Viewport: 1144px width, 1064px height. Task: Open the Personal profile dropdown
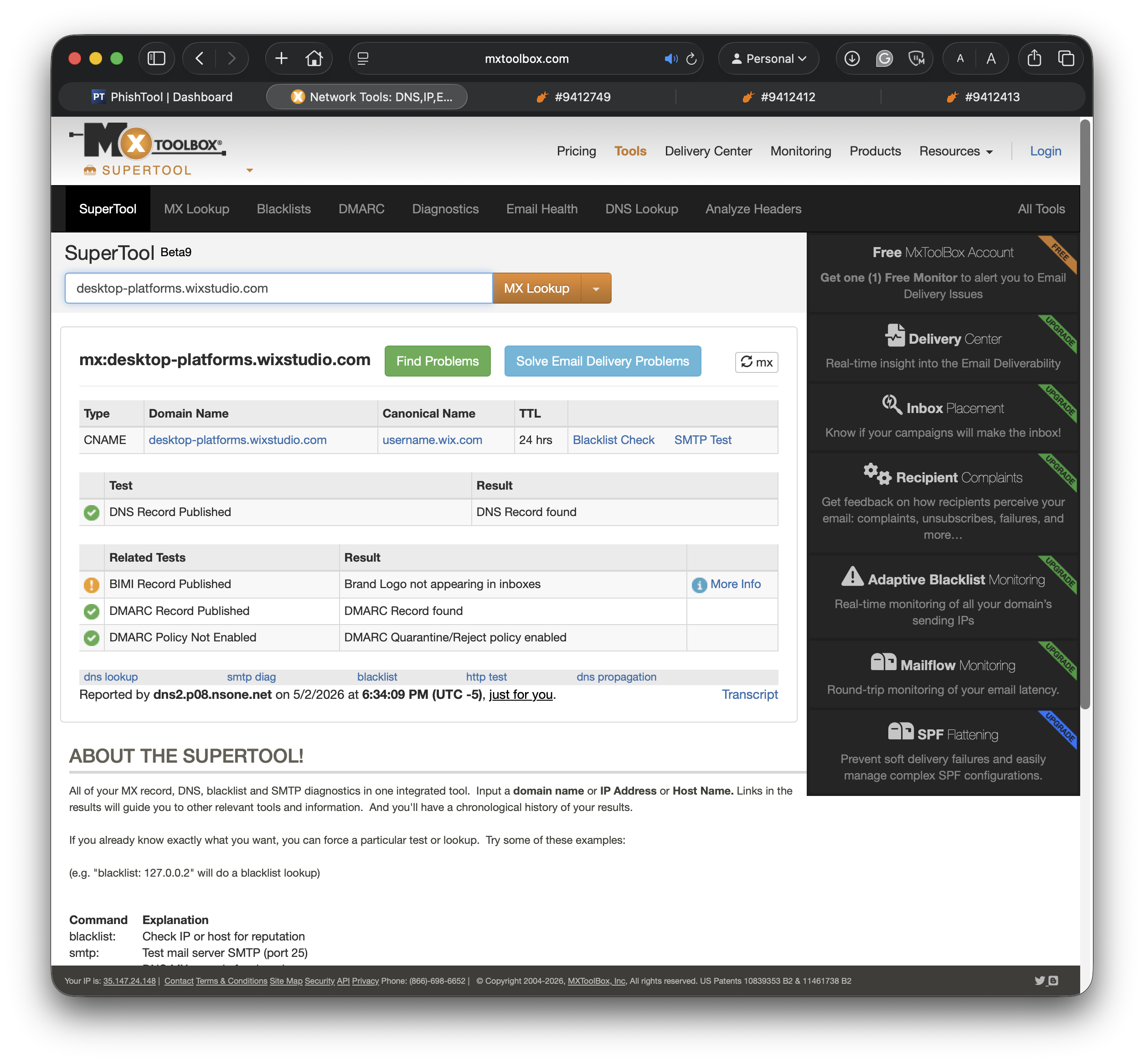click(x=768, y=59)
